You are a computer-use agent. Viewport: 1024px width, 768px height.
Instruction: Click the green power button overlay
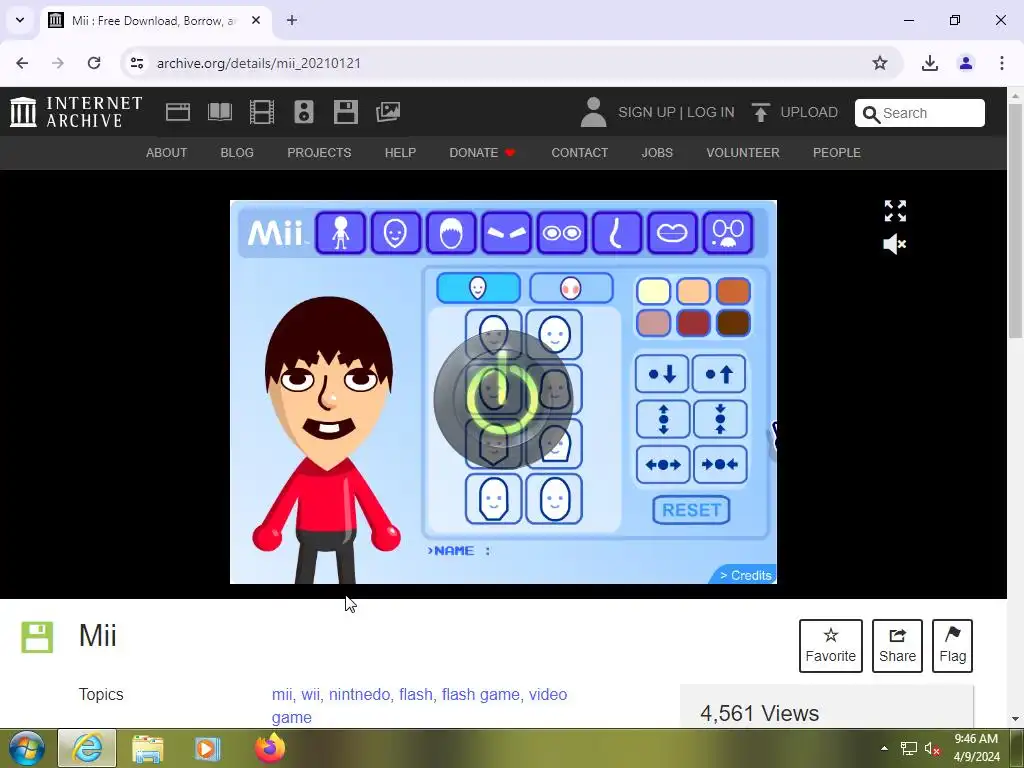[503, 398]
